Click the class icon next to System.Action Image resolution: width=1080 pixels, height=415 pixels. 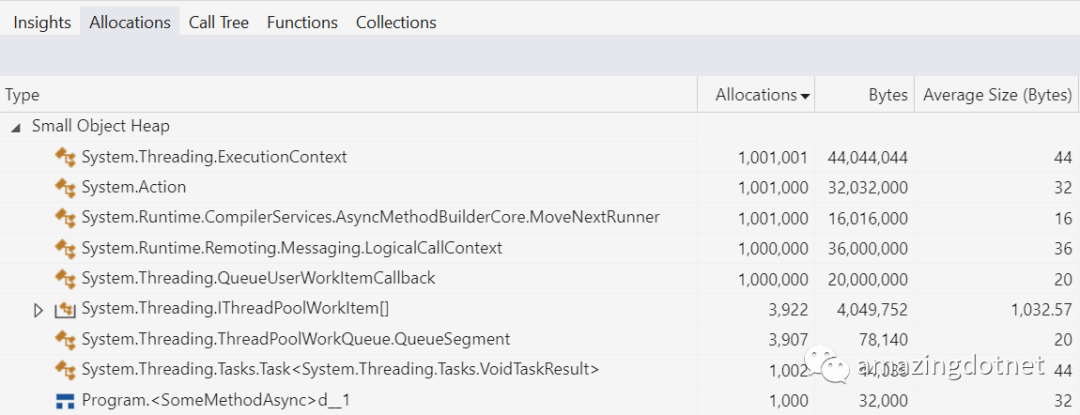click(65, 187)
